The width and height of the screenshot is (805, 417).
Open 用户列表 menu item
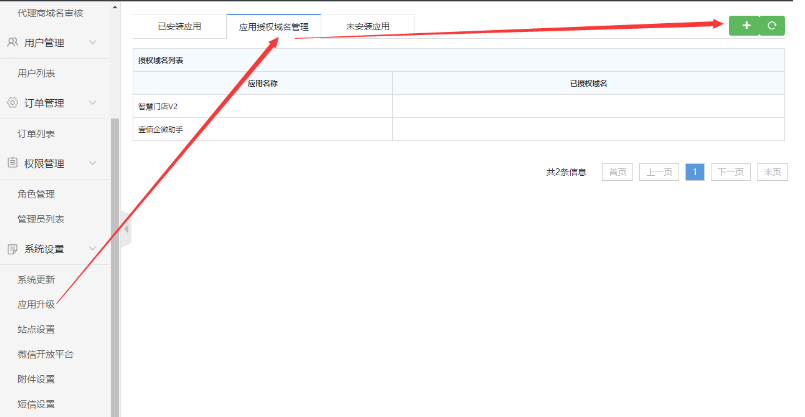[36, 73]
